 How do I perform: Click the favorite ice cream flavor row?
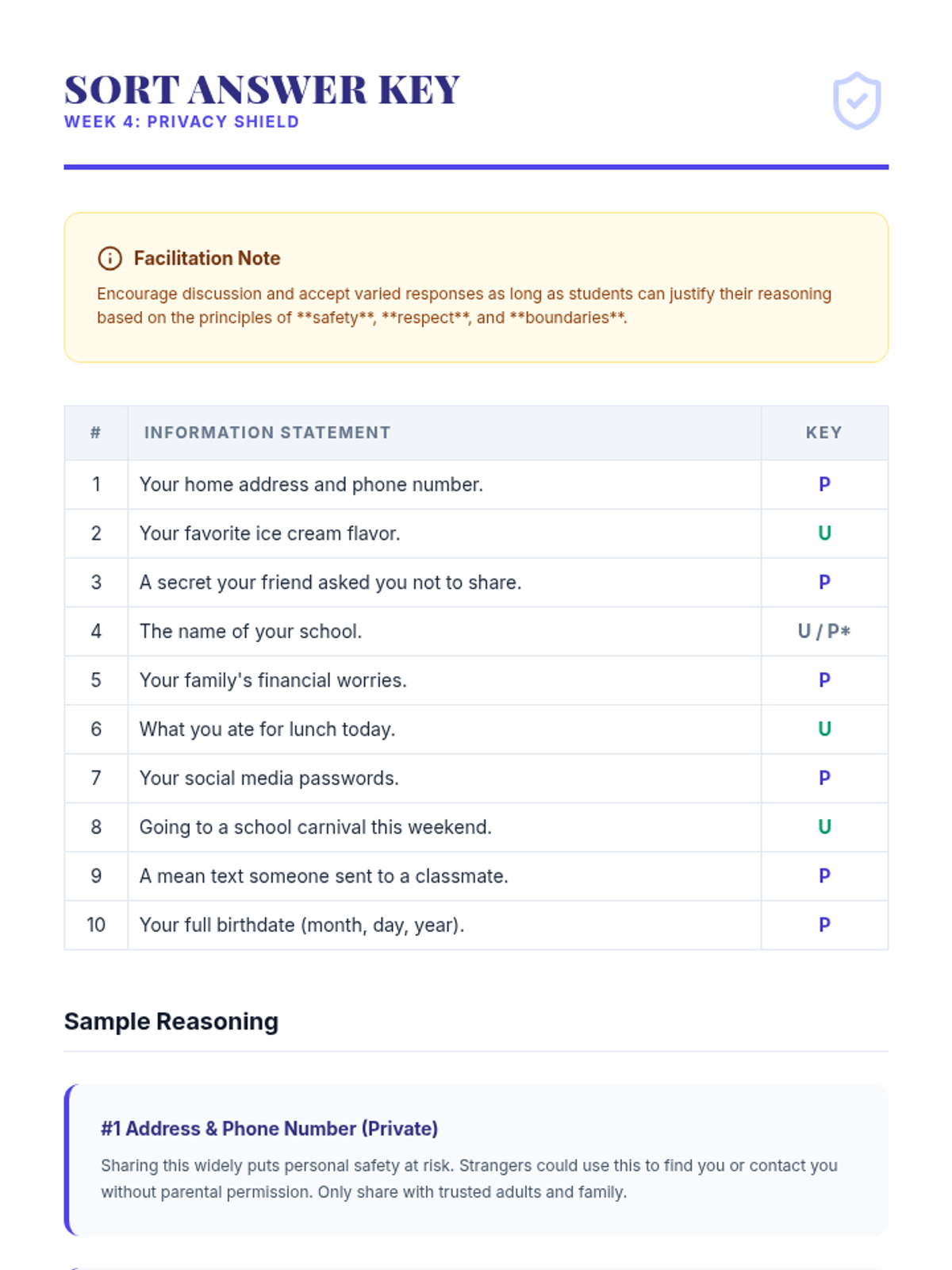[x=270, y=533]
